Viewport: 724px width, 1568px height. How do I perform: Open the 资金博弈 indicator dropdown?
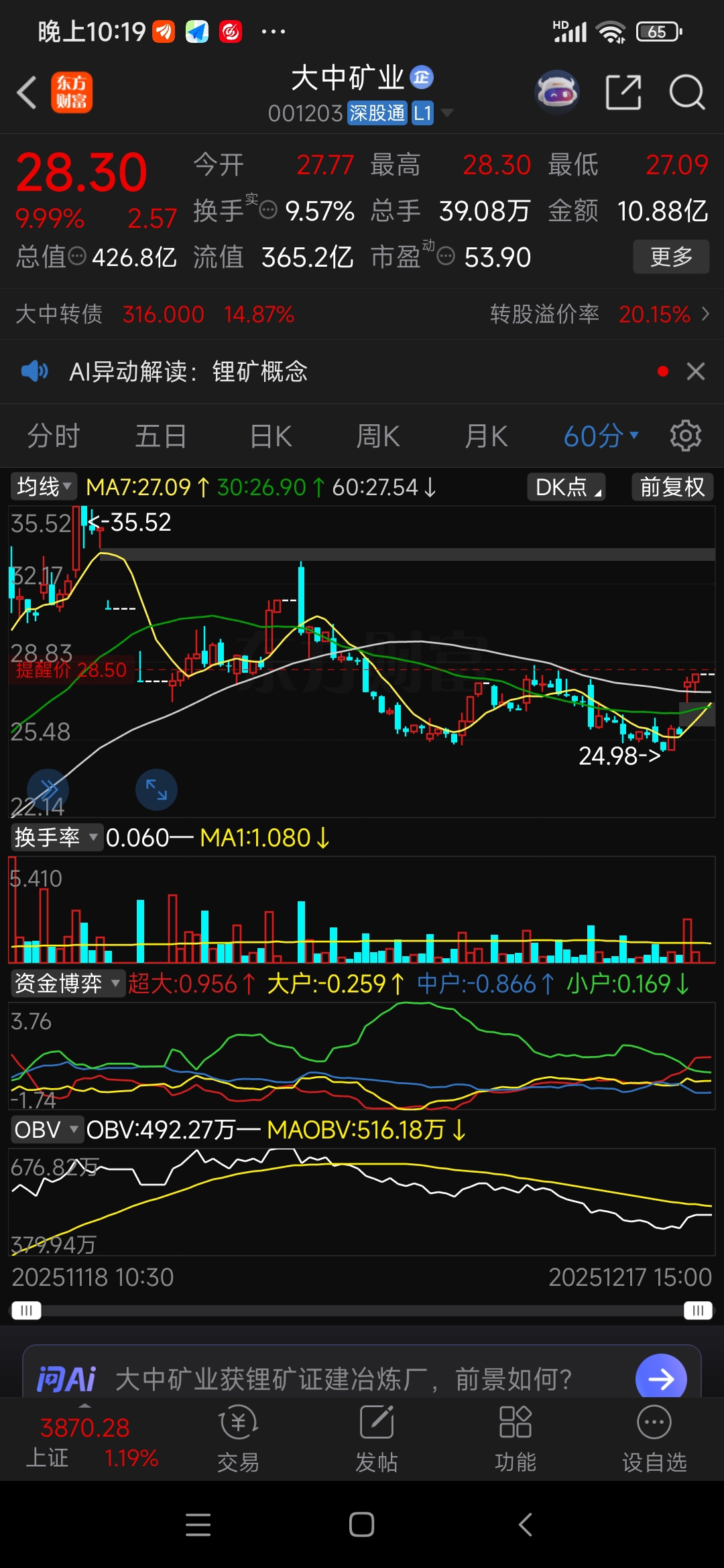point(68,983)
